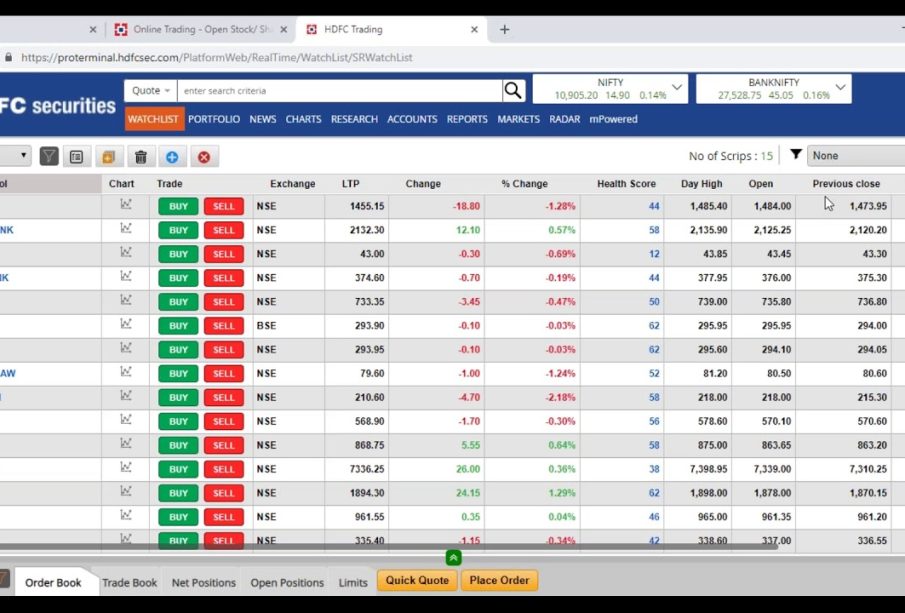Open chart icon for the 733.35 LTP row
The image size is (905, 613).
coord(126,300)
